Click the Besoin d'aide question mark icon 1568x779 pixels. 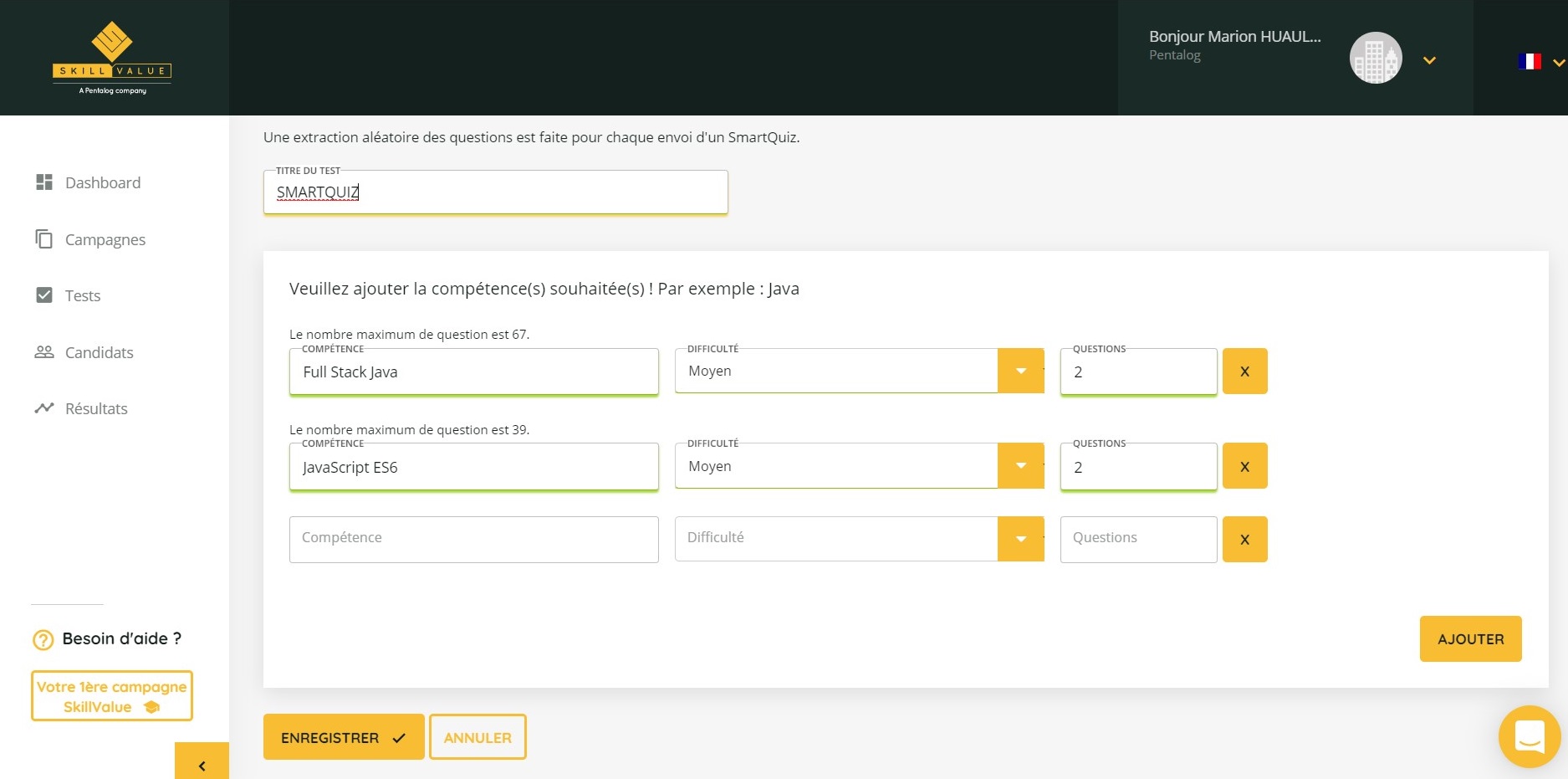(x=43, y=640)
